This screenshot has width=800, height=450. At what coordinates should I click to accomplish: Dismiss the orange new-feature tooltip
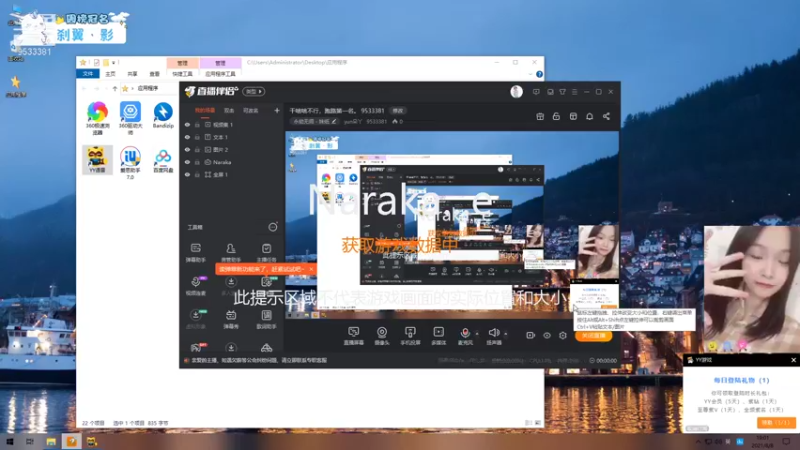311,269
